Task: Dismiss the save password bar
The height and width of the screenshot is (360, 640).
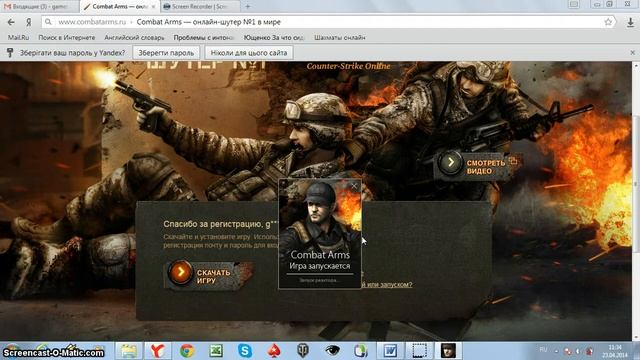Action: [632, 53]
